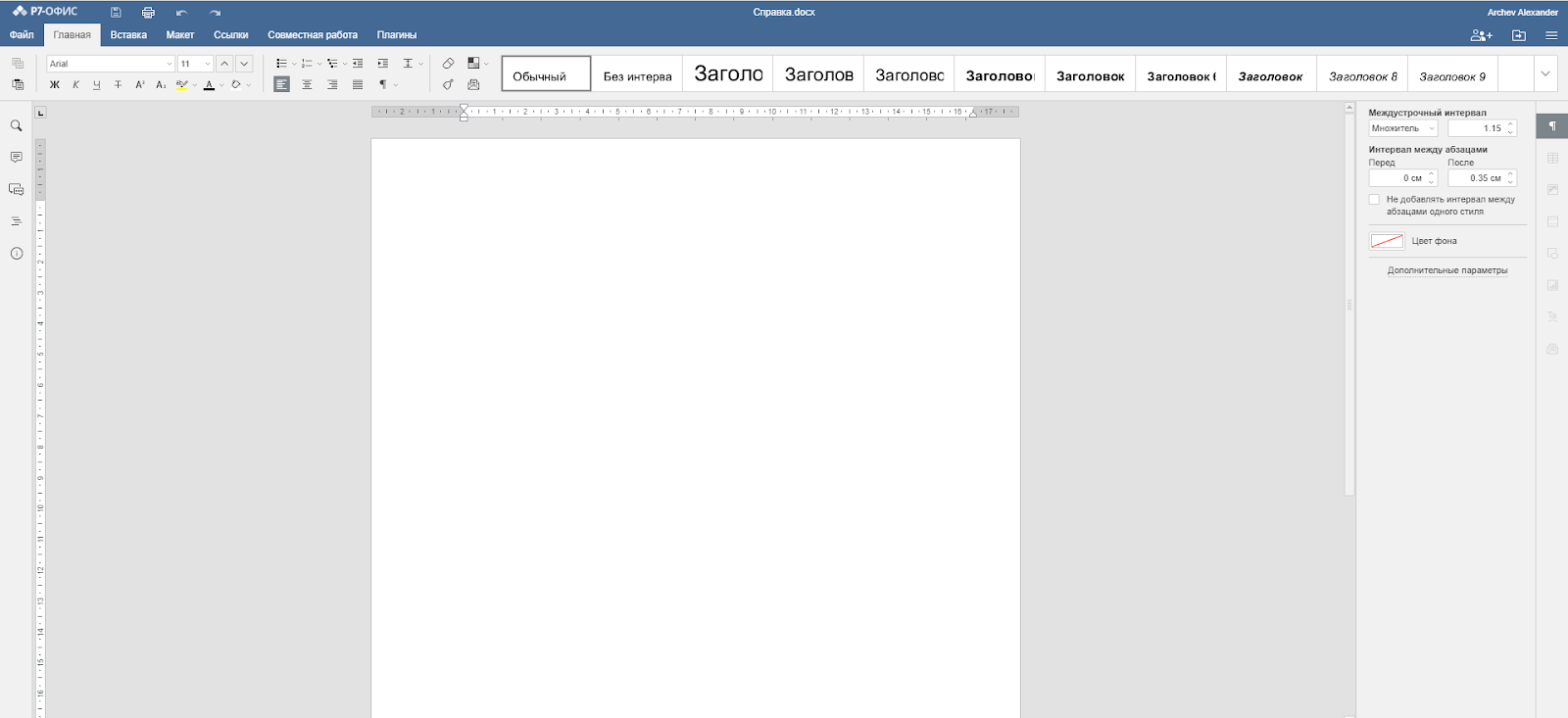Open comments panel in left sidebar

click(17, 158)
